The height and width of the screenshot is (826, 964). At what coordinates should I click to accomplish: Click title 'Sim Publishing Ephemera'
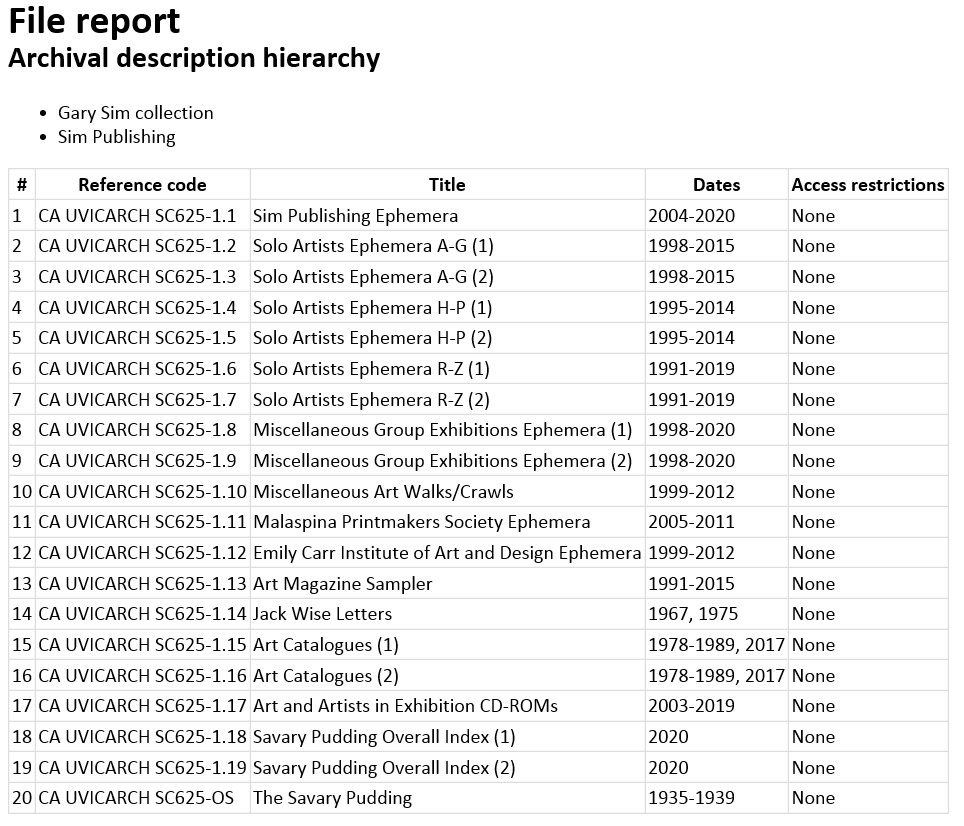click(355, 216)
